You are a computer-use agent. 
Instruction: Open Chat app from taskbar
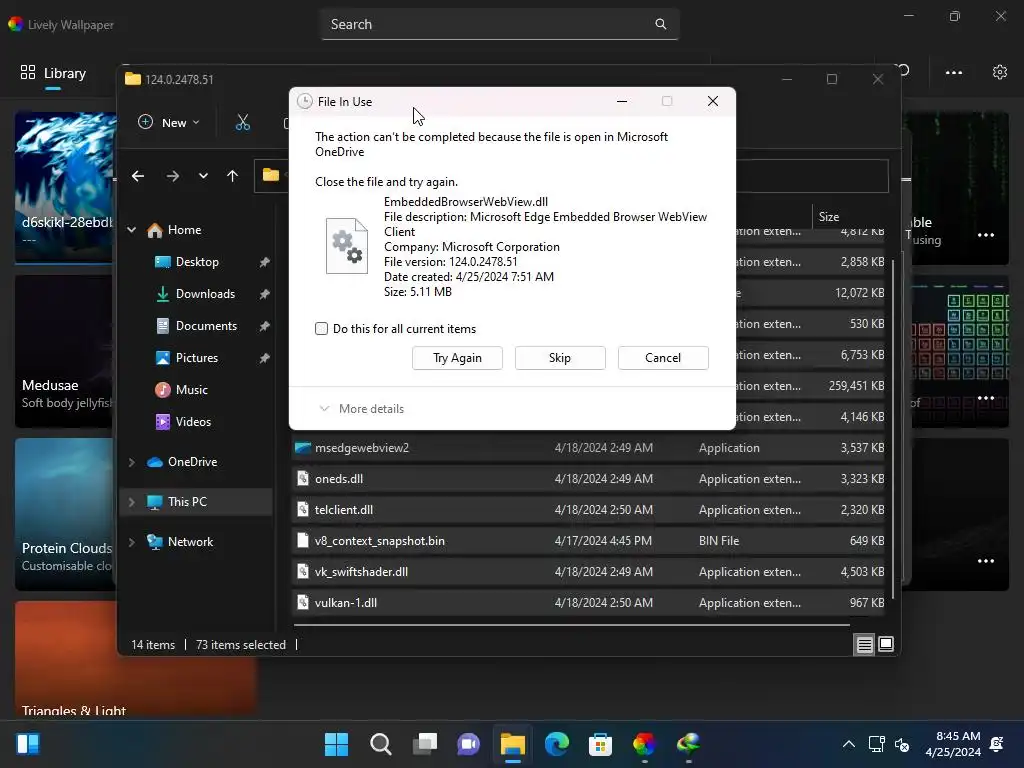[468, 744]
